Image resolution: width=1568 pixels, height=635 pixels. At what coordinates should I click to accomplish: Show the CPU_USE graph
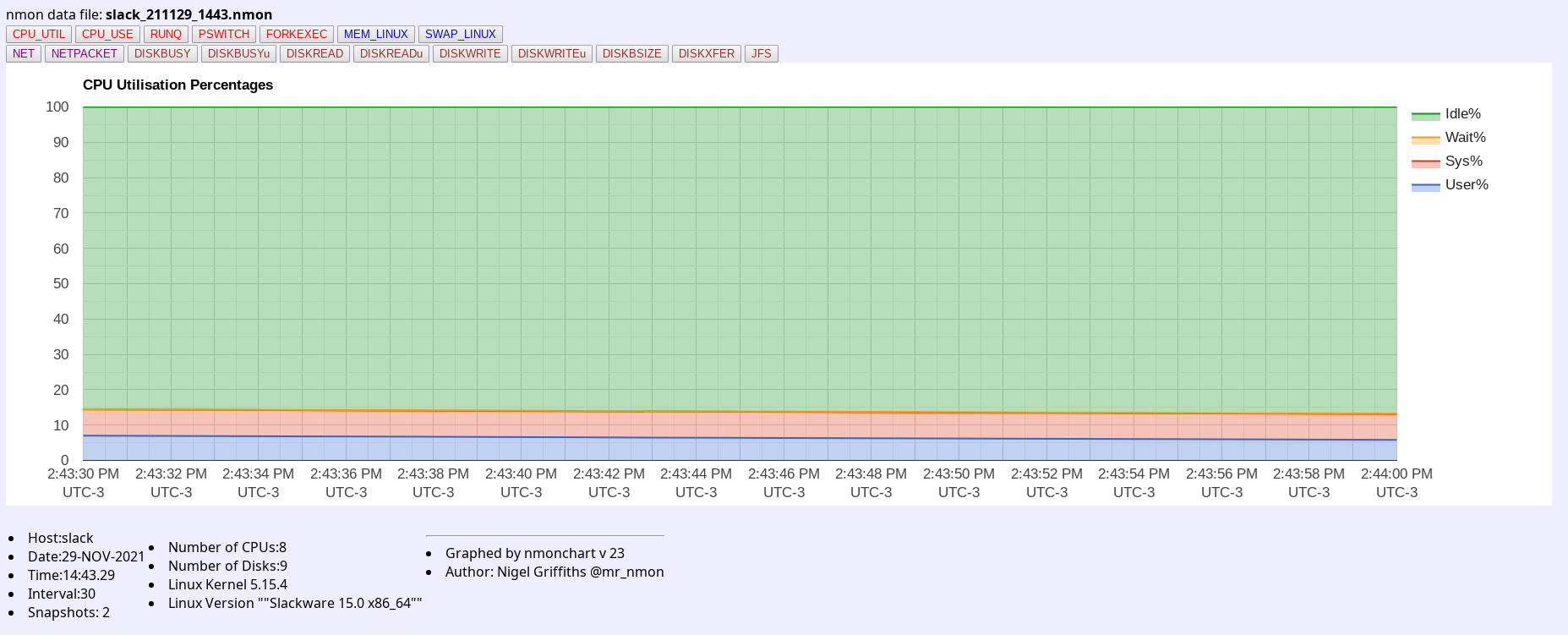(107, 34)
